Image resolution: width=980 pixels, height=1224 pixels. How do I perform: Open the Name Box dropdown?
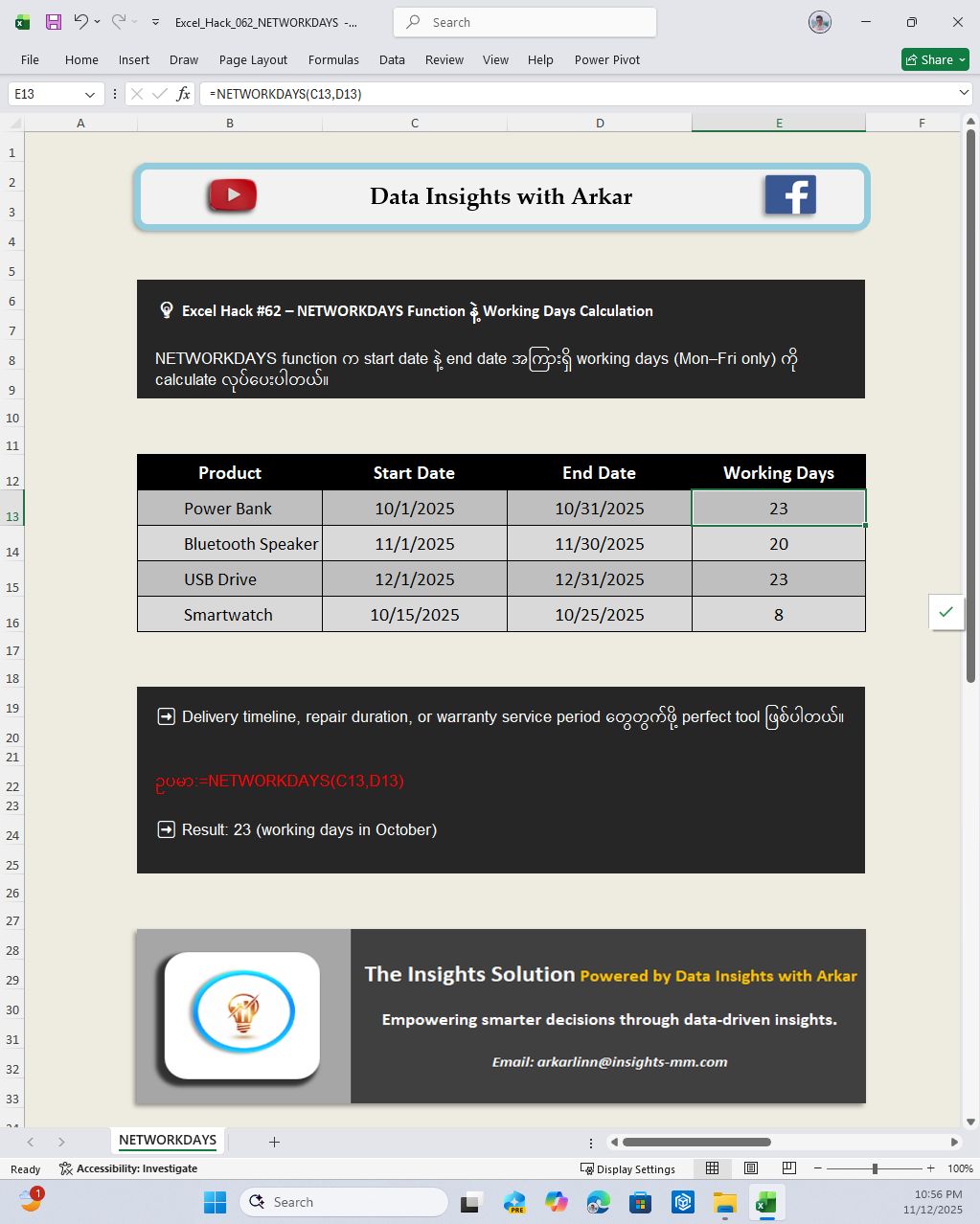tap(89, 94)
